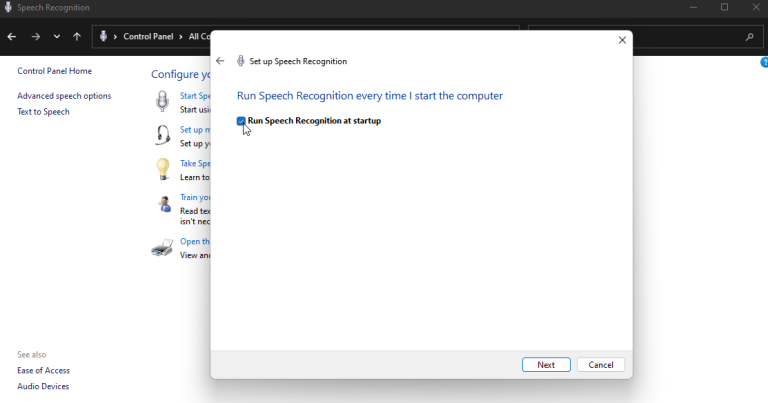Close the Set up Speech Recognition dialog
Screen dimensions: 768x403
(622, 40)
